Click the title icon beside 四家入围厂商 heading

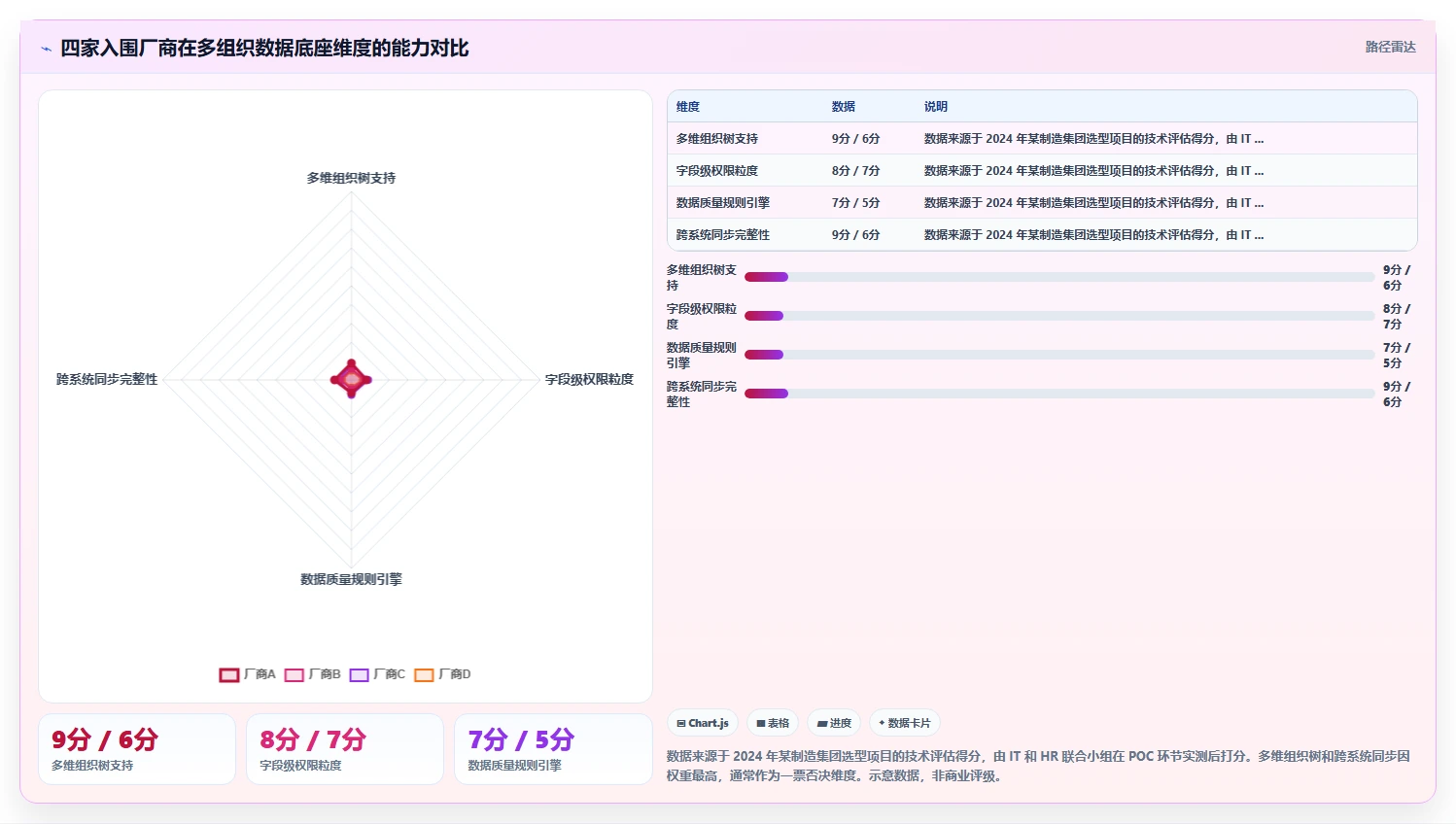pyautogui.click(x=46, y=49)
